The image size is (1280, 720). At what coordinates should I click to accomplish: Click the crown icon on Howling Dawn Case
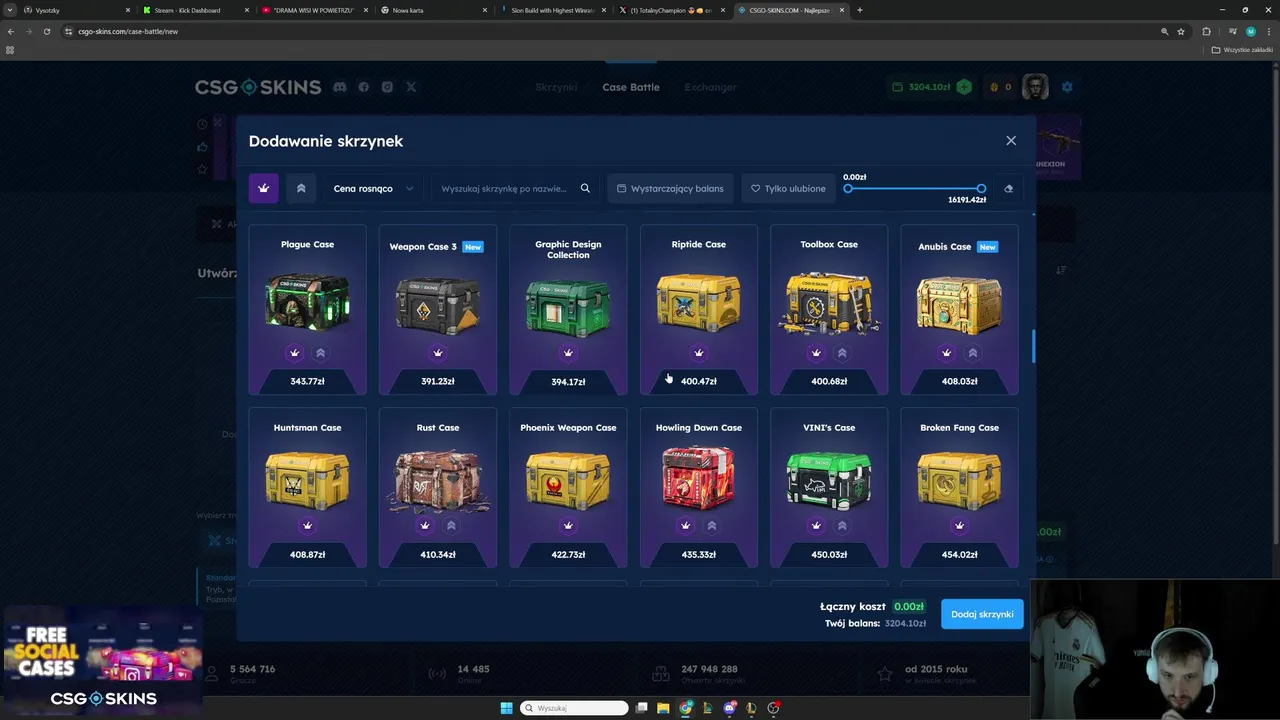[x=685, y=526]
